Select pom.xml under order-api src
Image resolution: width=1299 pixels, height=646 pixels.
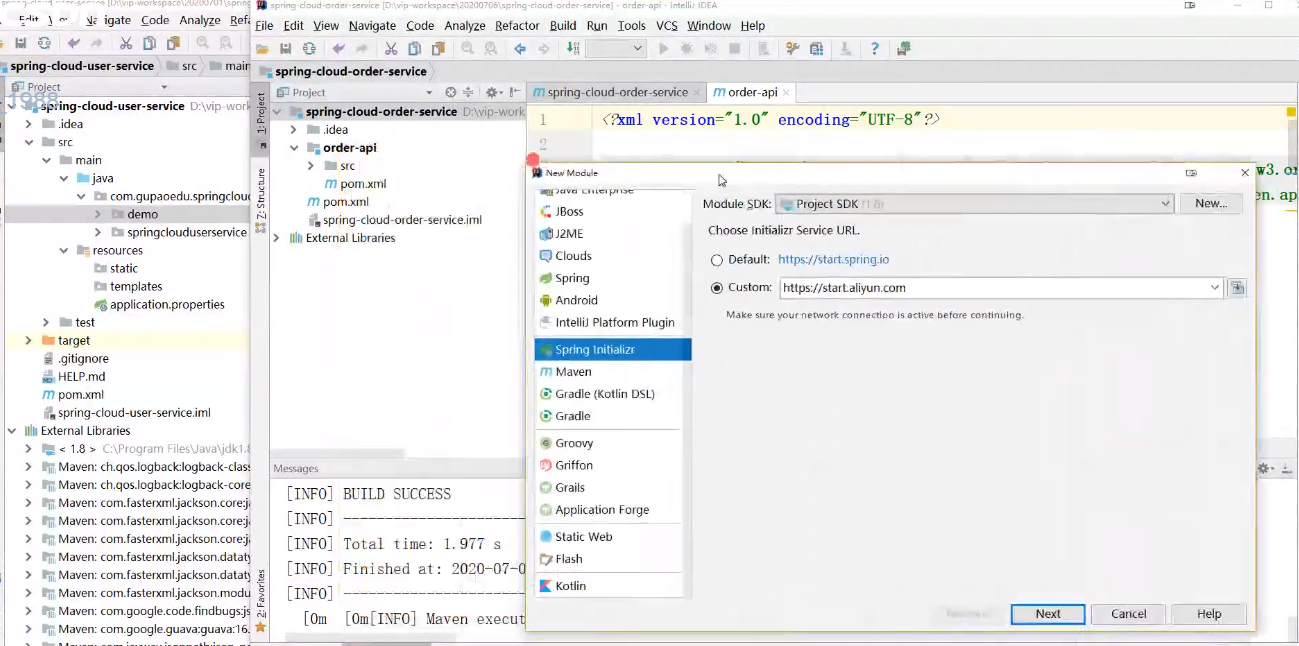(355, 184)
